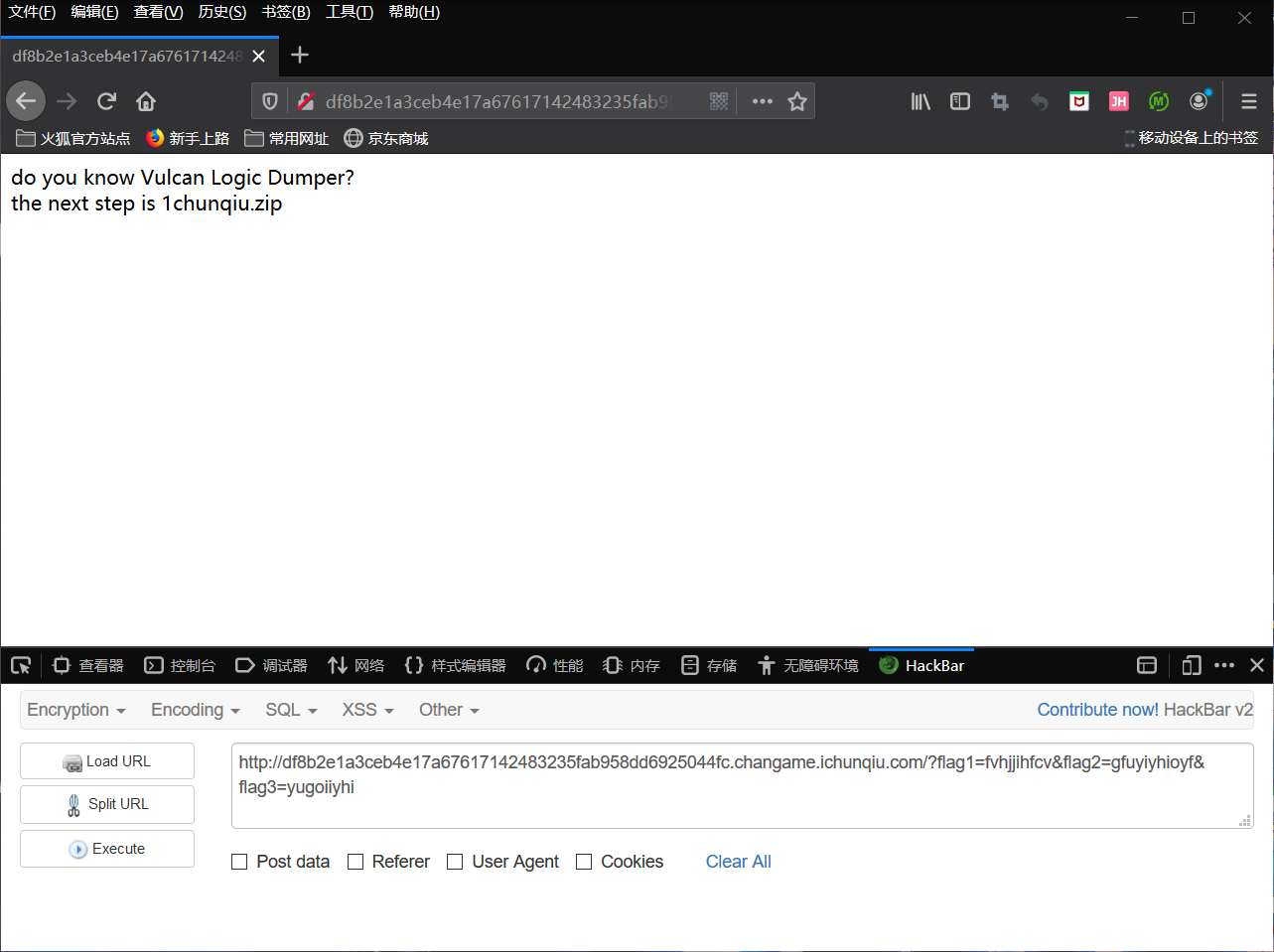The image size is (1274, 952).
Task: Expand the SQL dropdown
Action: 291,710
